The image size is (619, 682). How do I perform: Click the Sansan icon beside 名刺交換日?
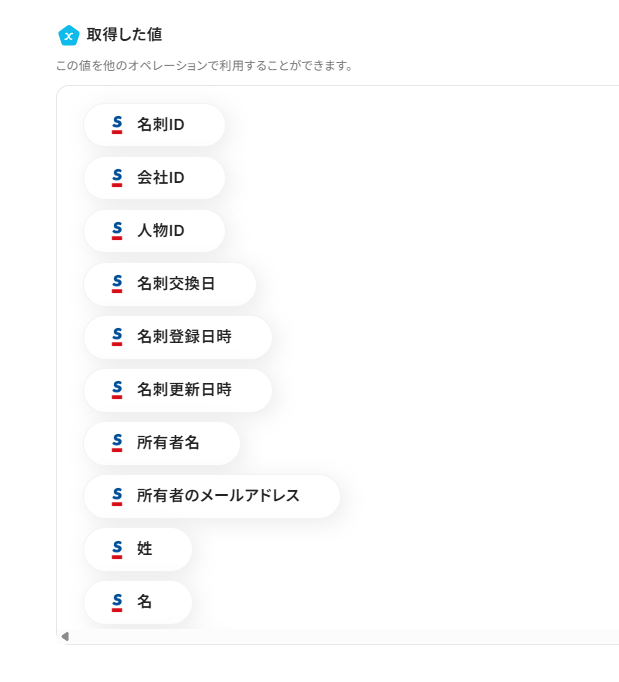pos(116,284)
